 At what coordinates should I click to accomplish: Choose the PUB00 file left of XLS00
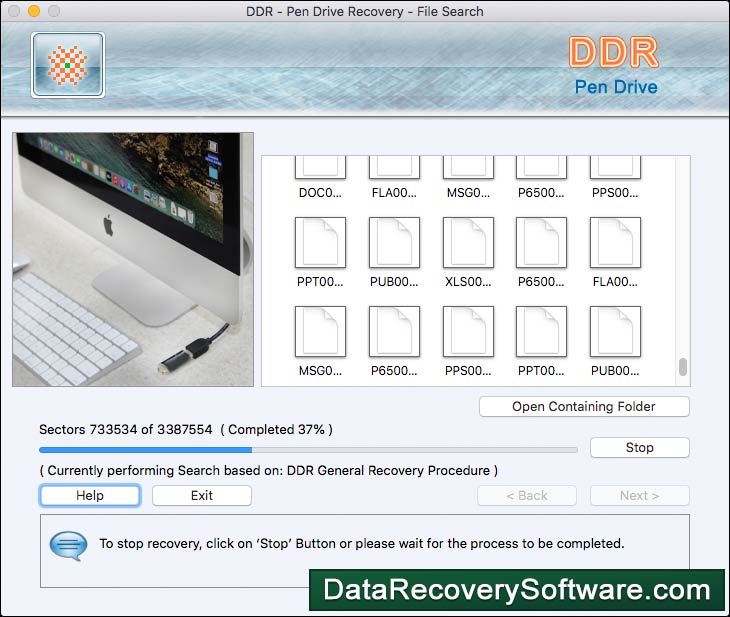click(394, 243)
